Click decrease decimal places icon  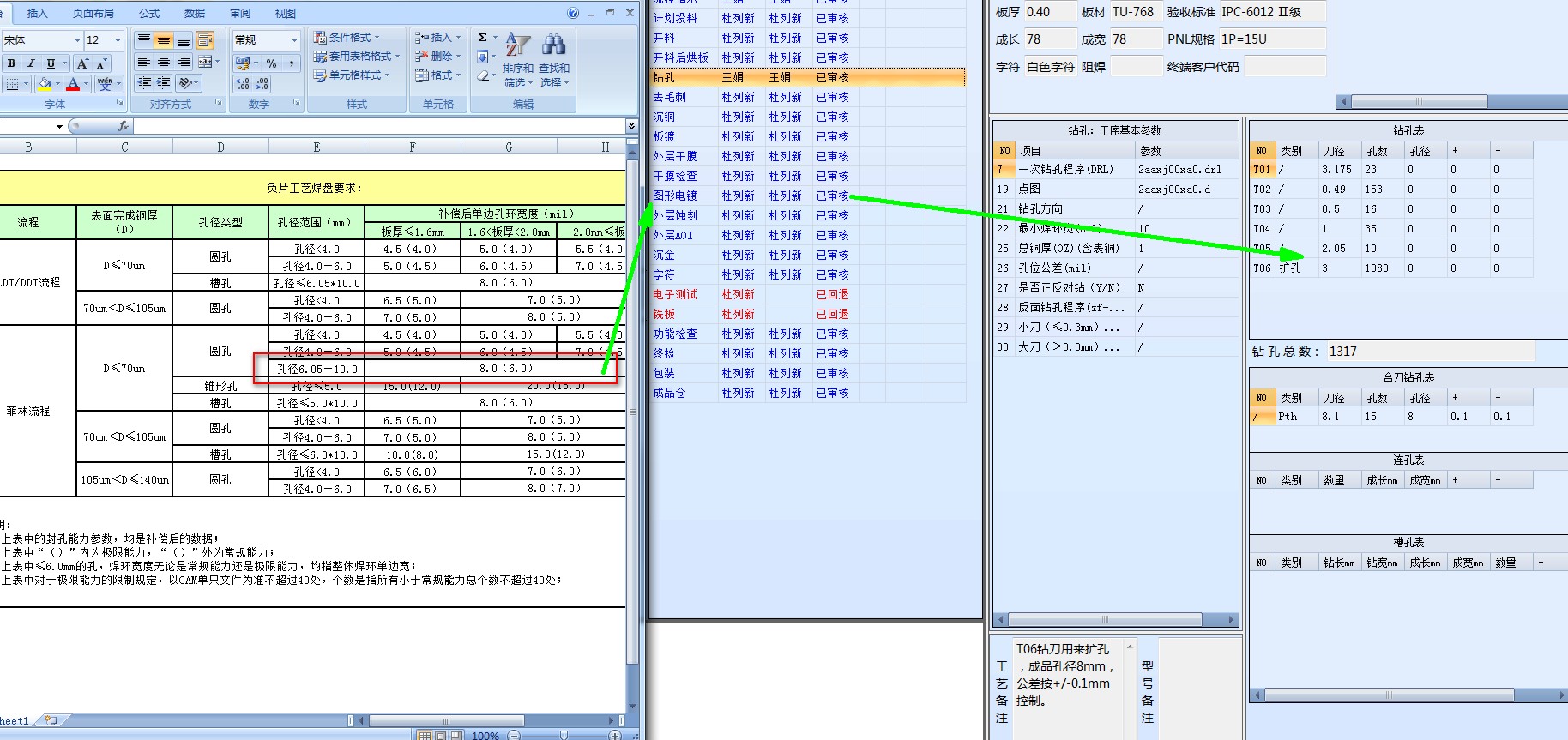pos(262,84)
